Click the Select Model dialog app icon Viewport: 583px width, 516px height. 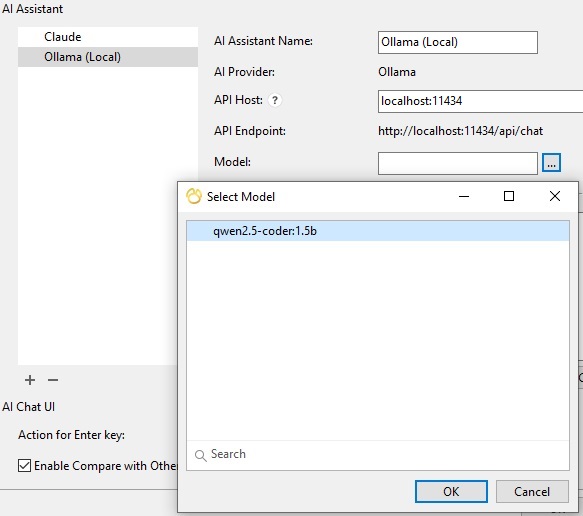[x=194, y=196]
